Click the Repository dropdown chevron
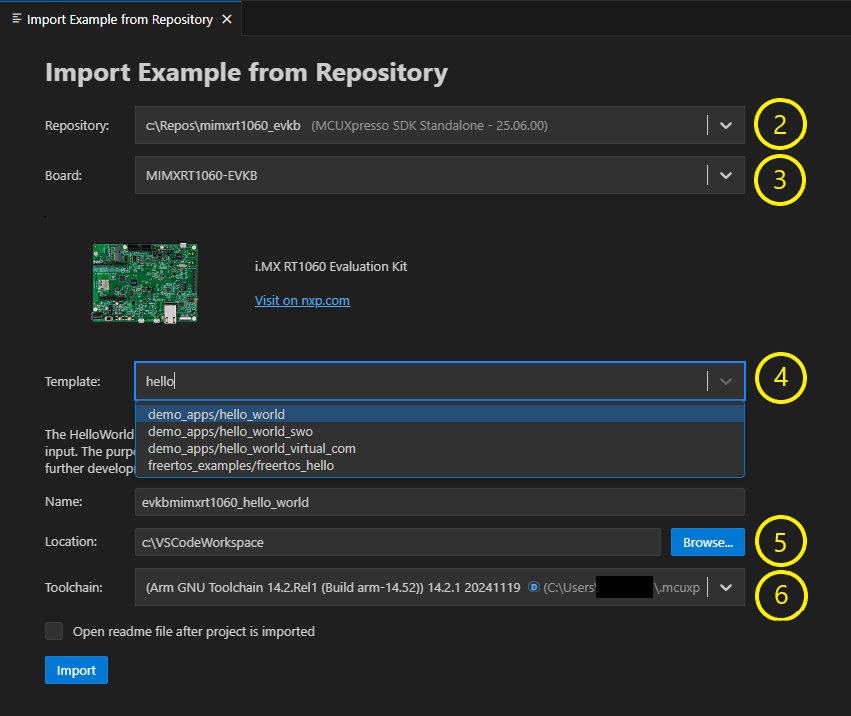The image size is (851, 716). point(727,124)
